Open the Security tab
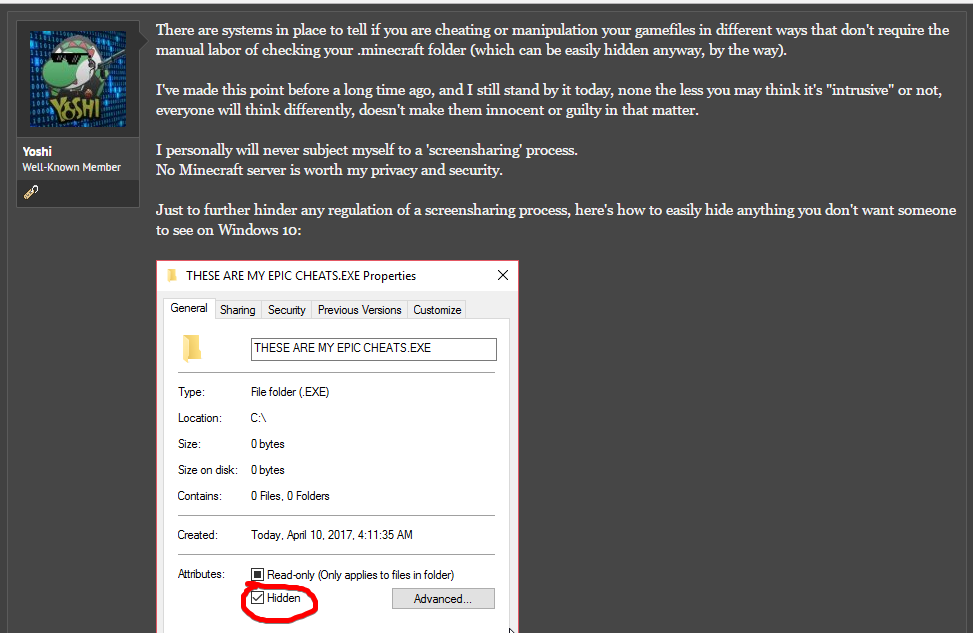 [286, 310]
